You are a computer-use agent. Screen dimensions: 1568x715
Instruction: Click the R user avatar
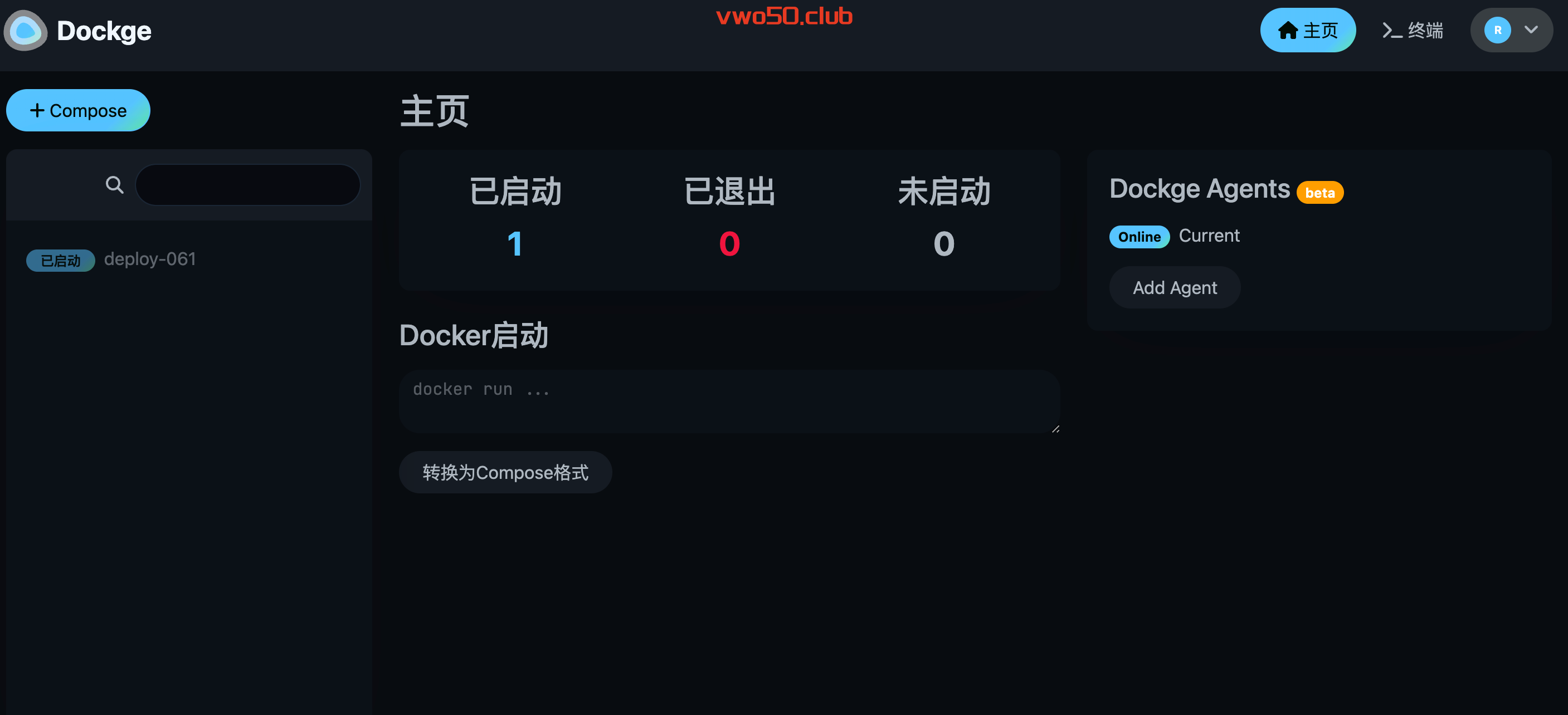pos(1497,31)
